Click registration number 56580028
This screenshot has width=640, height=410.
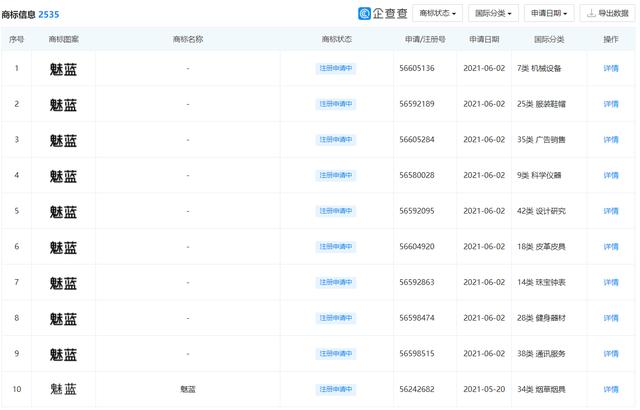pyautogui.click(x=417, y=175)
